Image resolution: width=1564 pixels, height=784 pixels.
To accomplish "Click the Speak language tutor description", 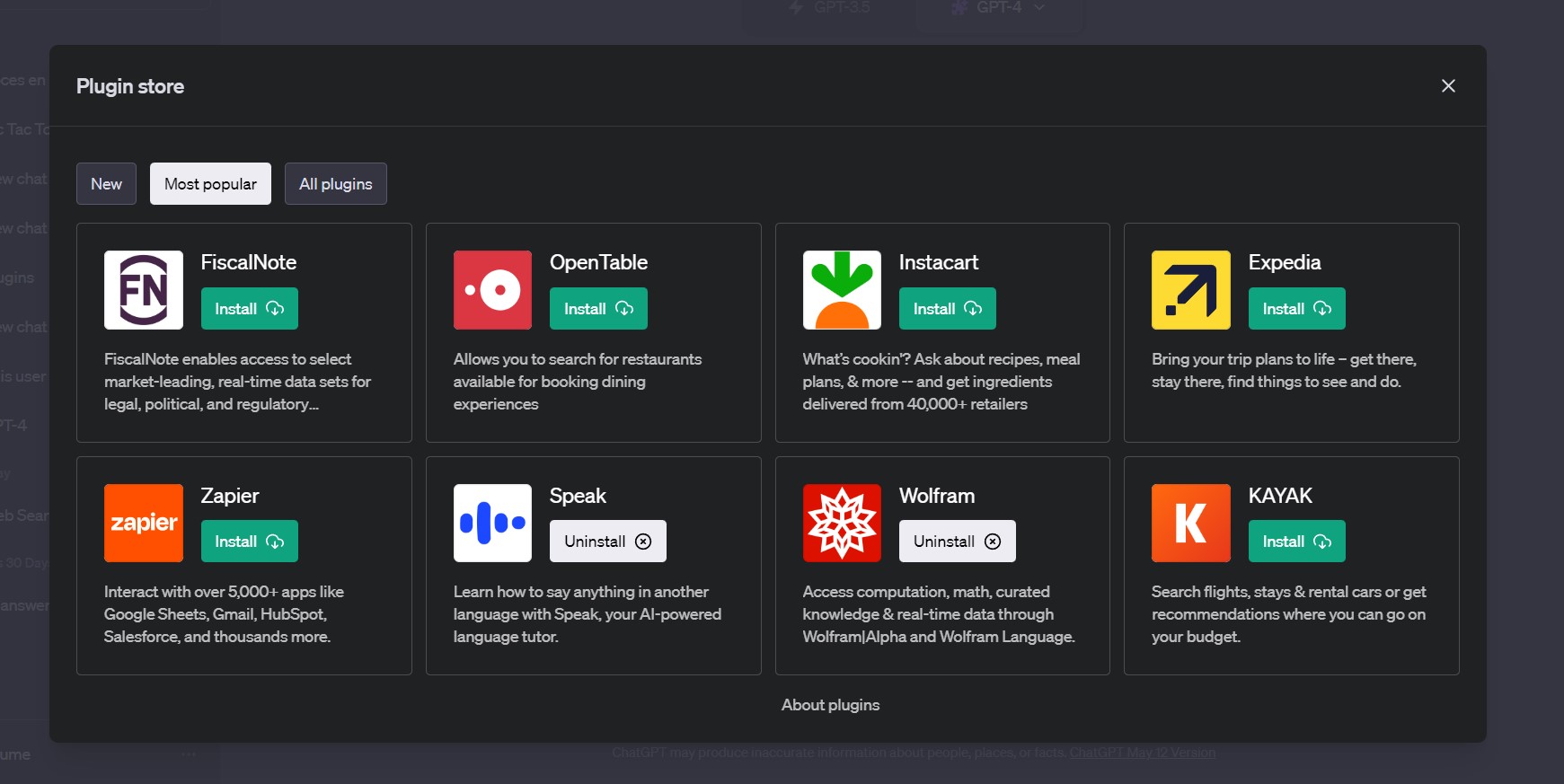I will click(x=588, y=614).
